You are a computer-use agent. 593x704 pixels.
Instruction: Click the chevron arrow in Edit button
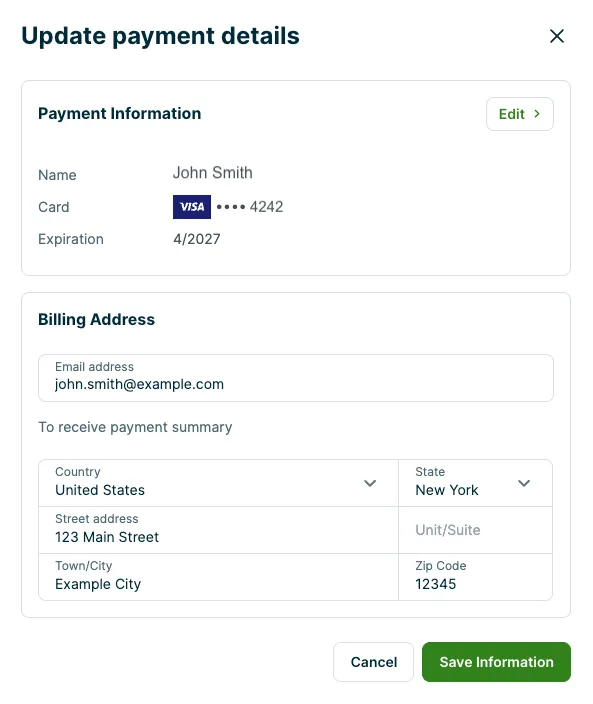[x=537, y=114]
